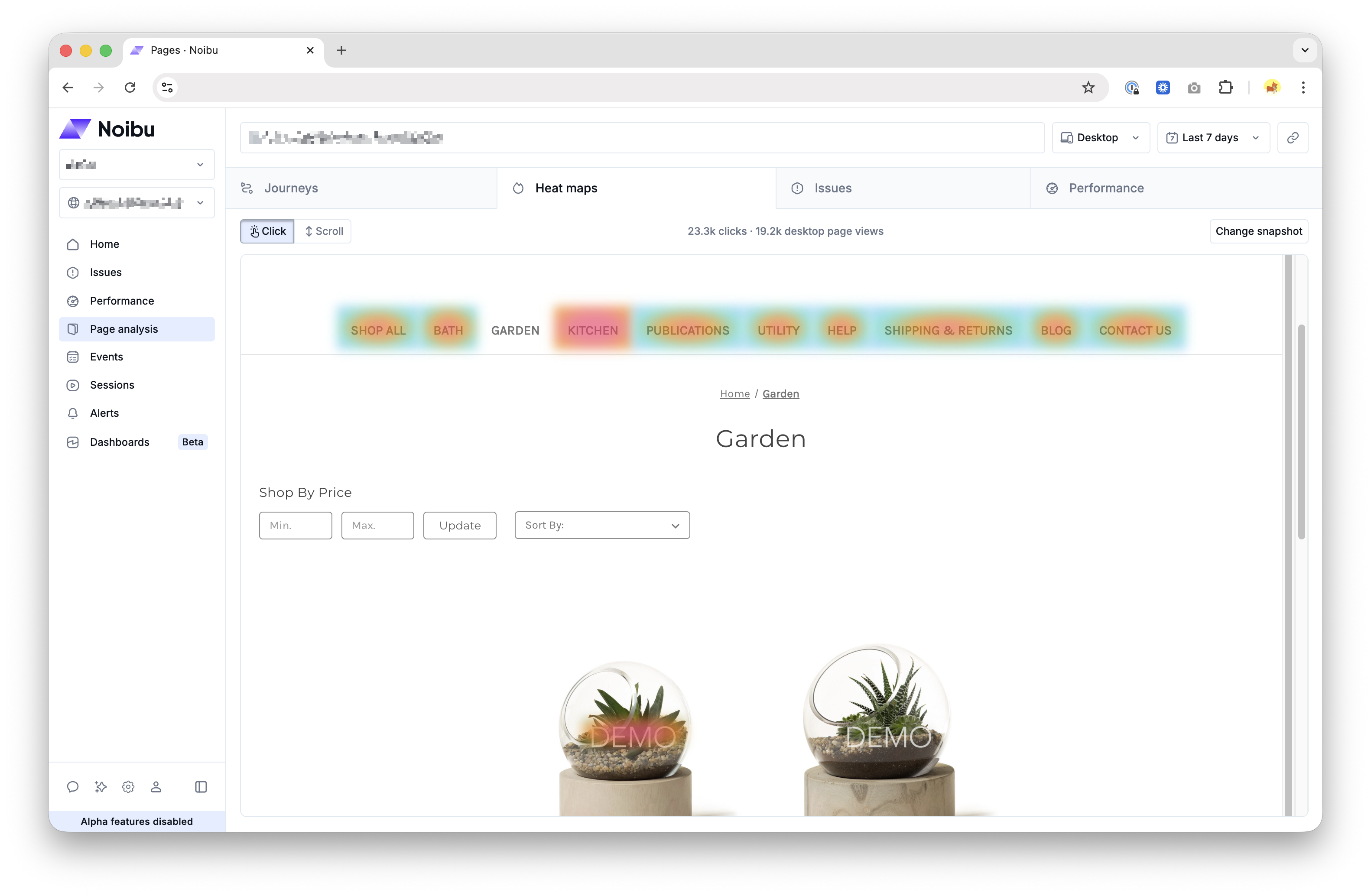This screenshot has height=896, width=1371.
Task: Click the Noibu logo
Action: pos(108,129)
